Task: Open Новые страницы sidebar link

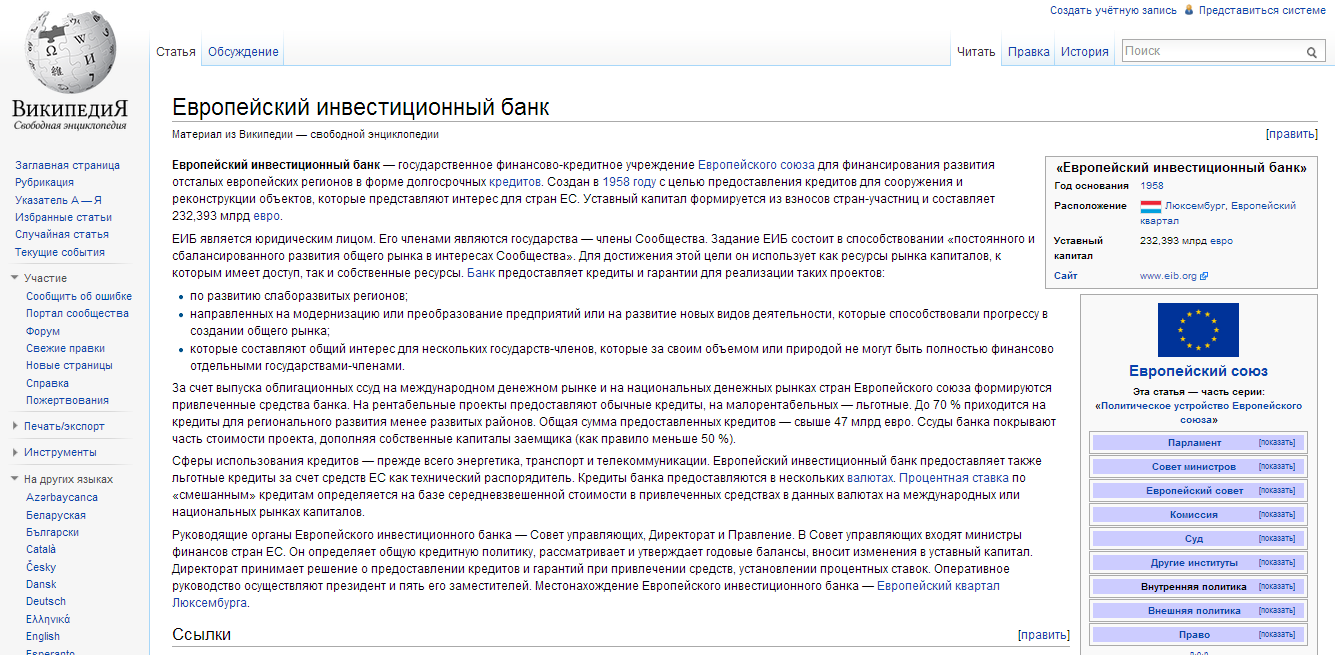Action: pyautogui.click(x=69, y=366)
